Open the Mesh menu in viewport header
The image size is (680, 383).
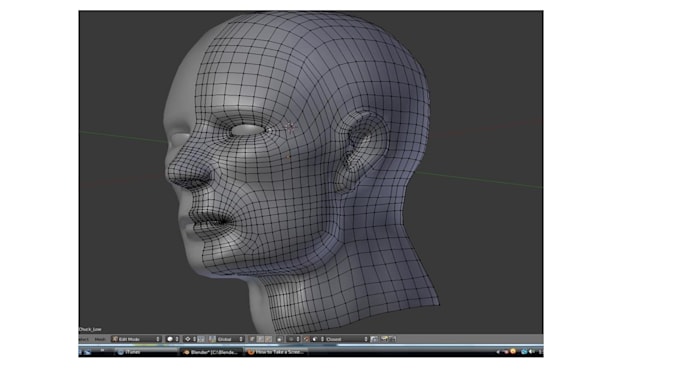[x=100, y=339]
